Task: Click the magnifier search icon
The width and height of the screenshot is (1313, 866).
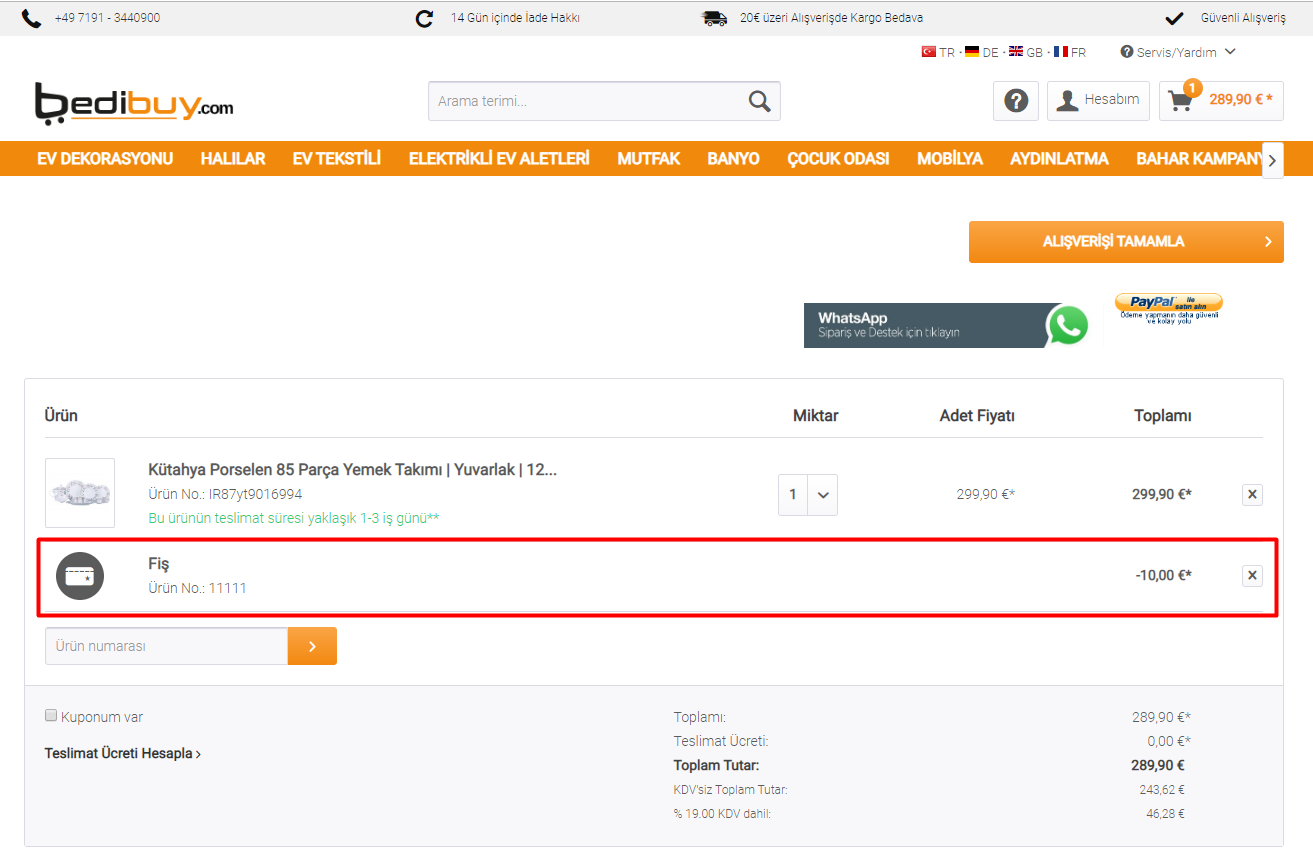Action: 759,101
